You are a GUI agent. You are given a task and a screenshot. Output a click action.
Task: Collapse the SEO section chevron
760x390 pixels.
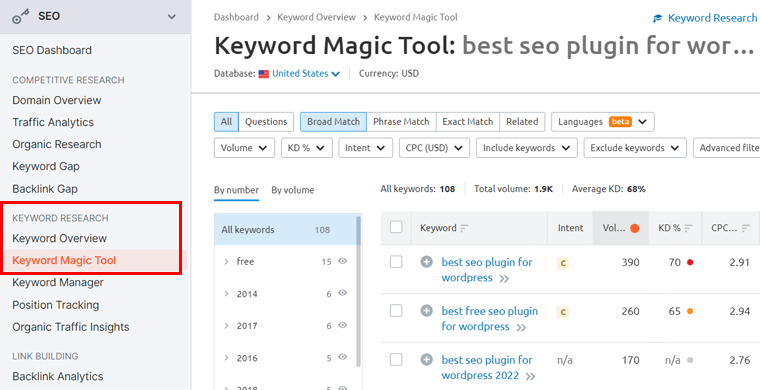172,16
